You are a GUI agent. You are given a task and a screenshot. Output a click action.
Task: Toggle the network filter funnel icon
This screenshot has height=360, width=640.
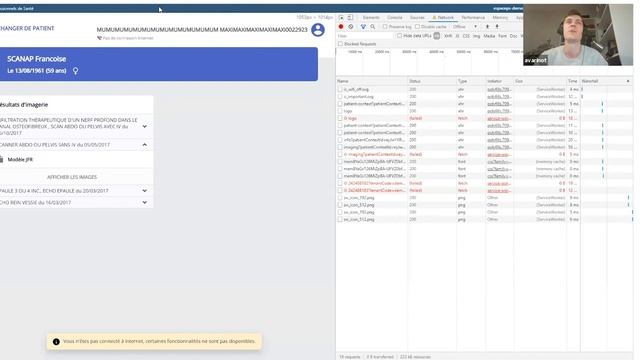pos(363,27)
